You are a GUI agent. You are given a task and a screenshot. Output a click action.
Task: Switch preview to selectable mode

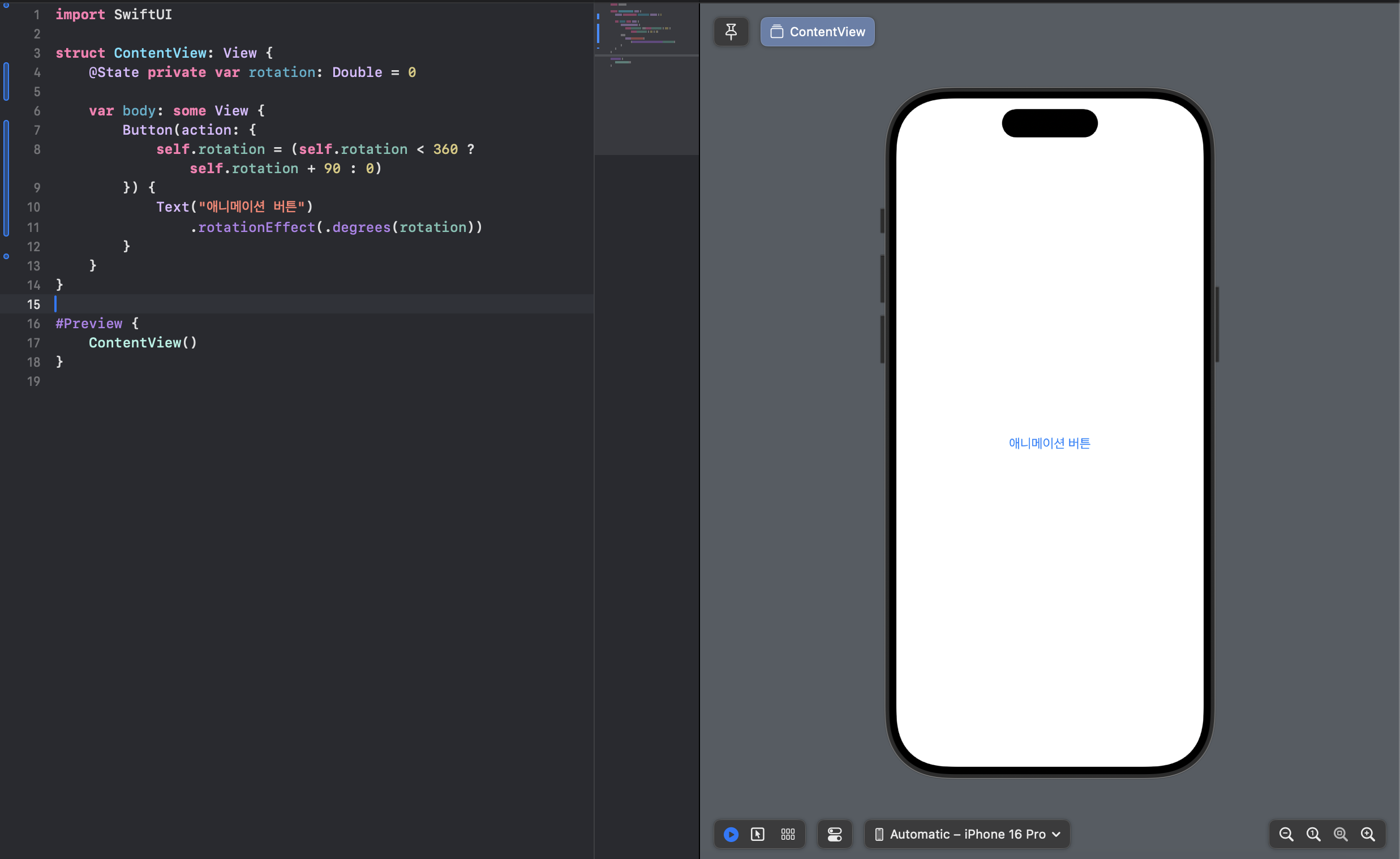coord(757,834)
